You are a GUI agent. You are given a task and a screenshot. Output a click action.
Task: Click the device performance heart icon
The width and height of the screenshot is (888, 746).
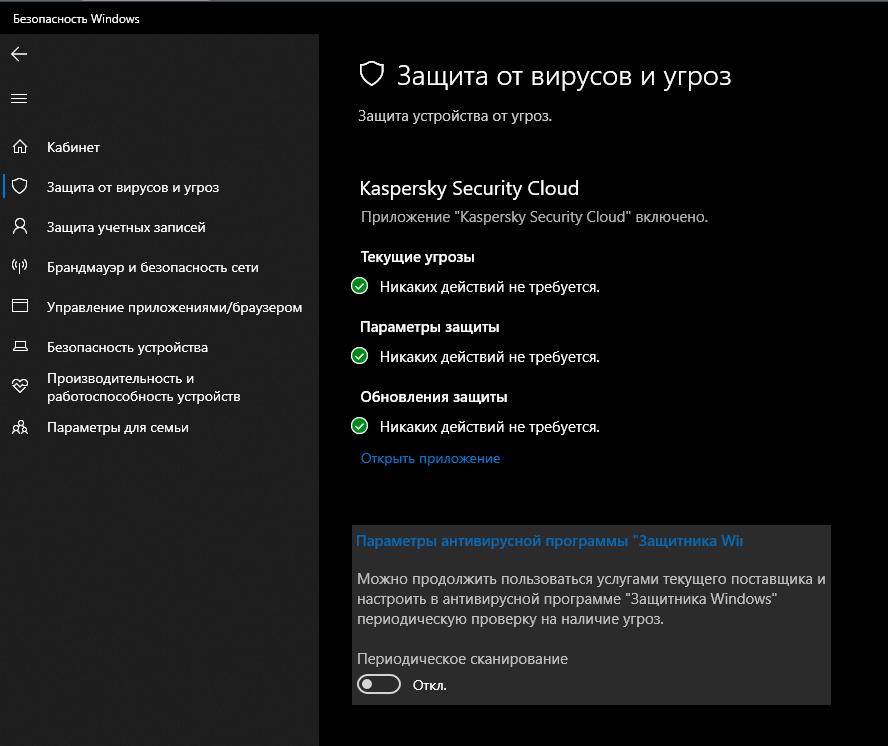pyautogui.click(x=20, y=386)
